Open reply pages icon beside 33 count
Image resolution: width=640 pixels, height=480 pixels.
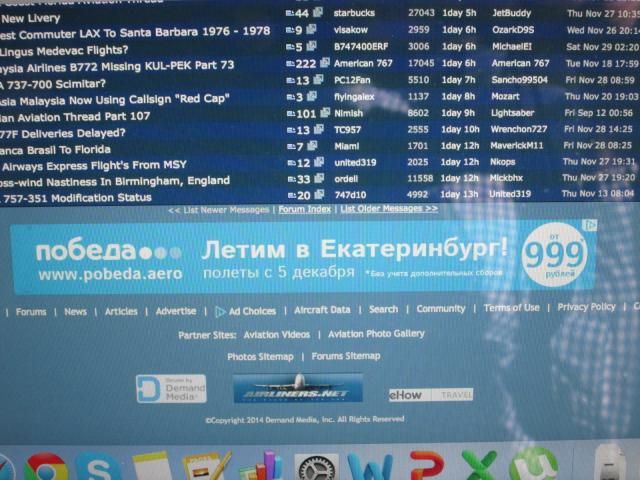click(319, 178)
